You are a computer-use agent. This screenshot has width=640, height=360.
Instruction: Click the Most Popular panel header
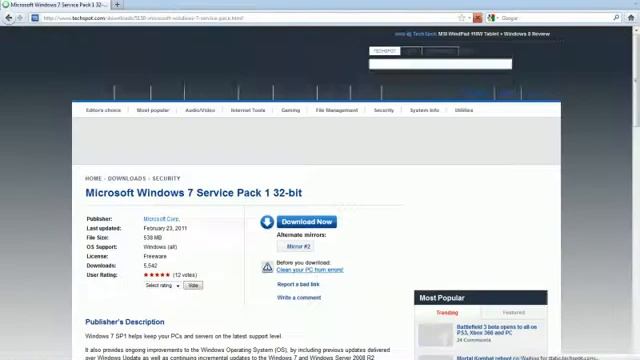coord(480,298)
